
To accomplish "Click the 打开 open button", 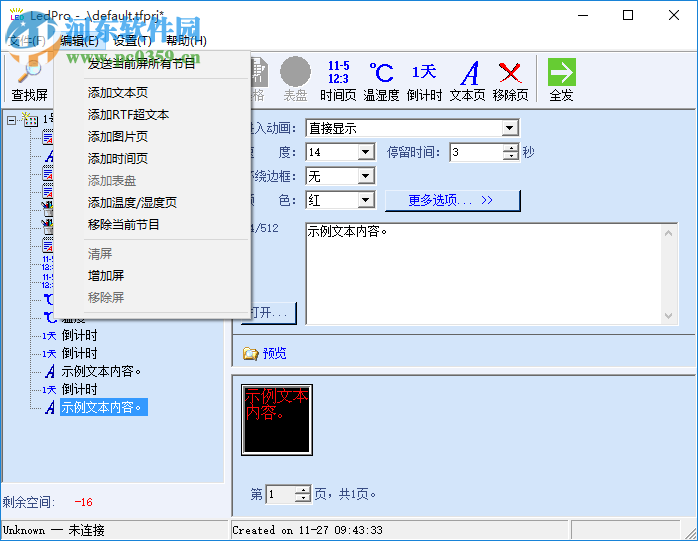I will [x=269, y=313].
